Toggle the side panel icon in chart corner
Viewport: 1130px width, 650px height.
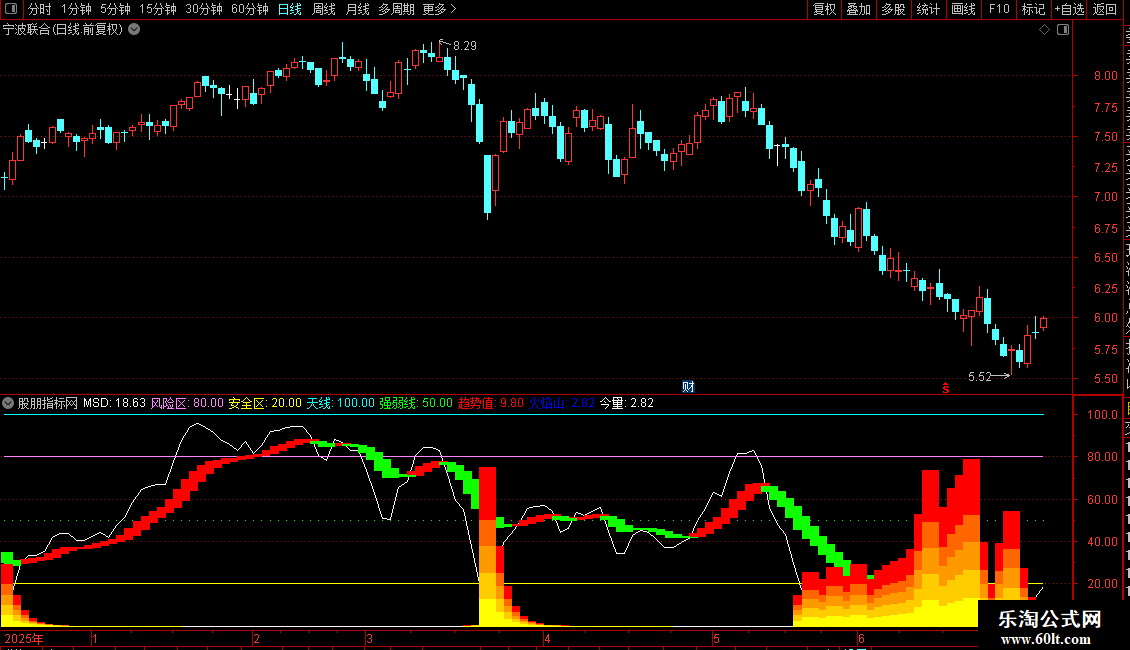coord(1063,30)
